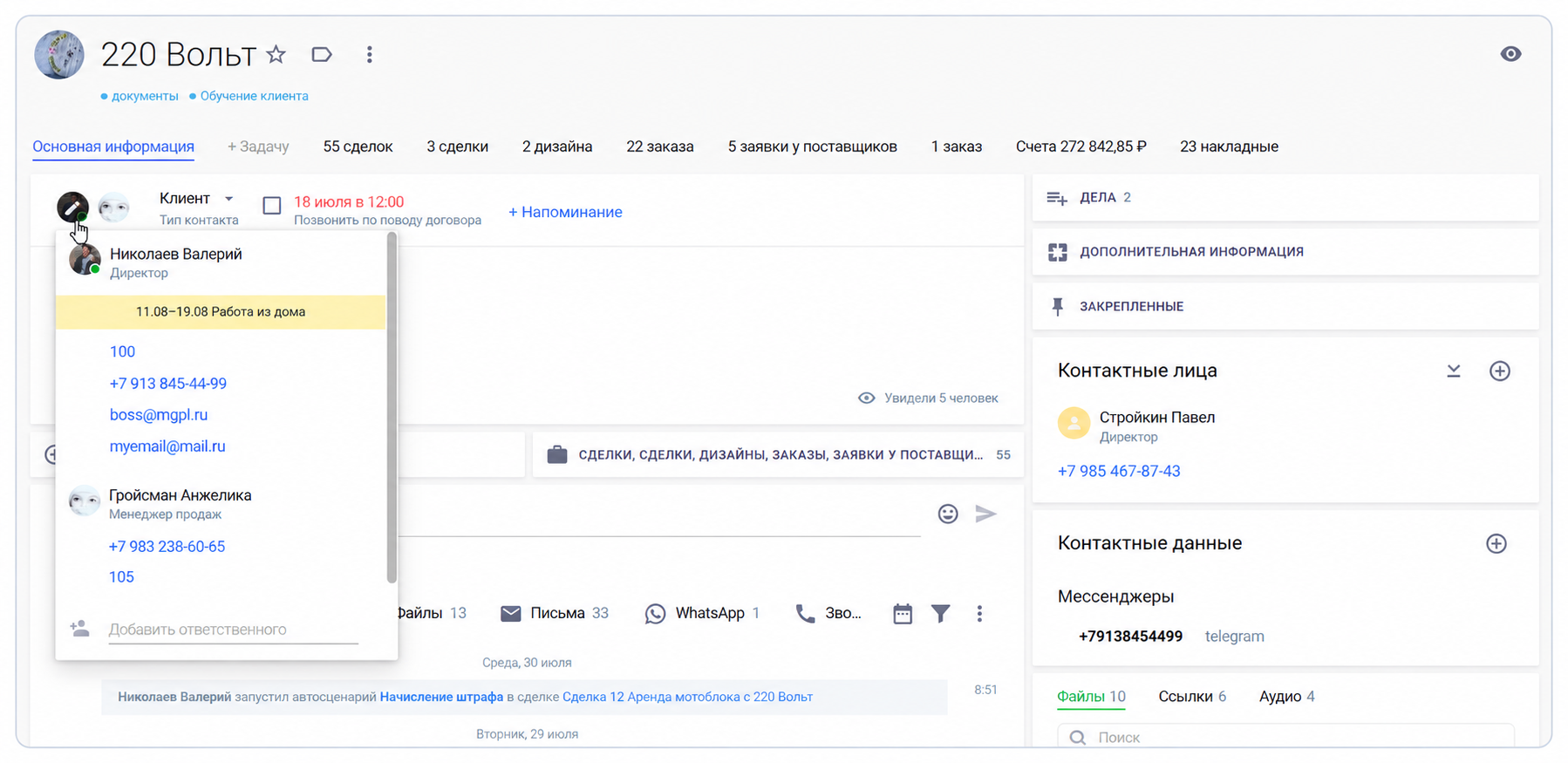Image resolution: width=1568 pixels, height=763 pixels.
Task: Click phone +7 985 467-87-43
Action: (1119, 471)
